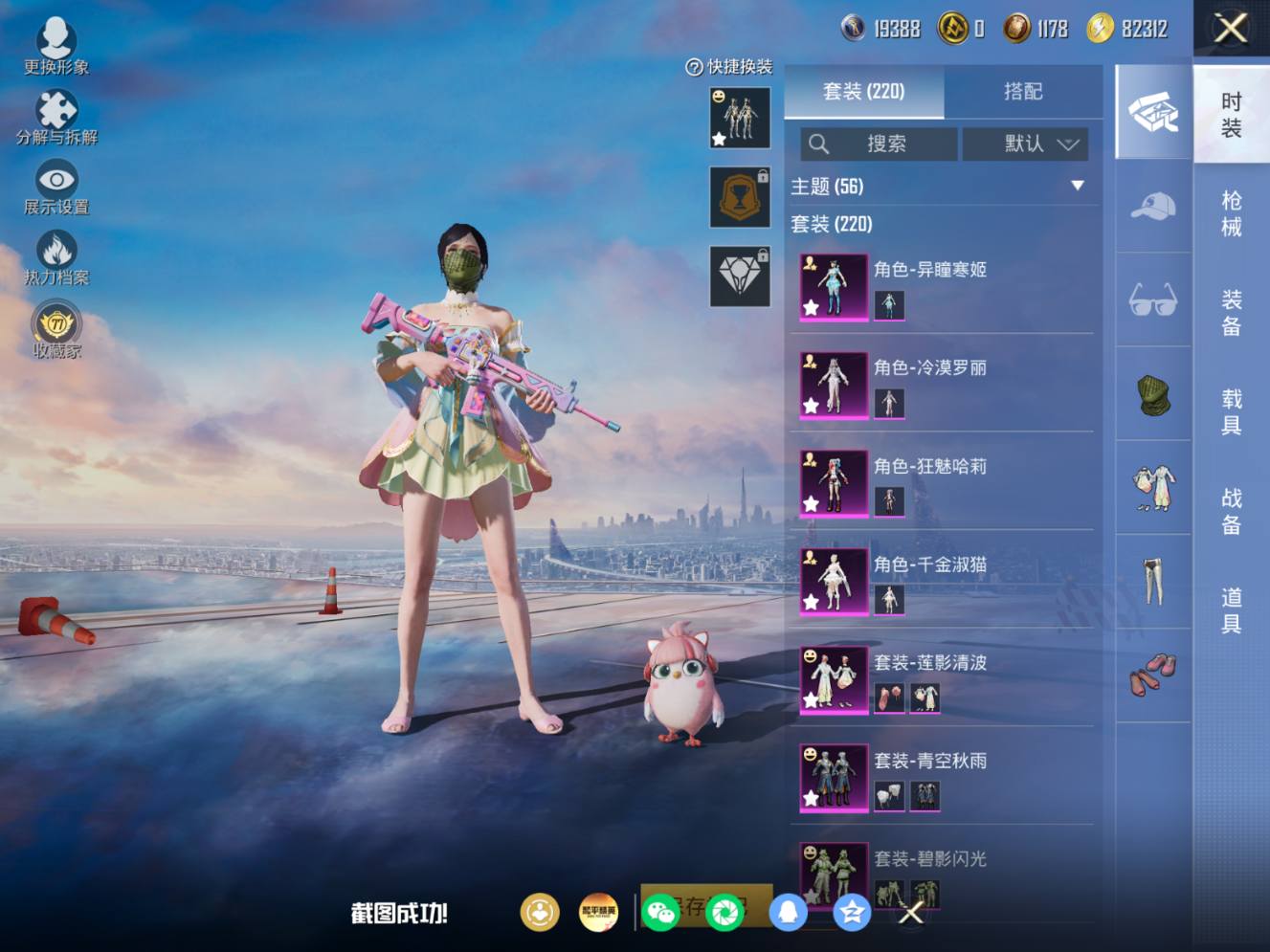Select the pink shoes category icon
The height and width of the screenshot is (952, 1270).
pos(1153,675)
